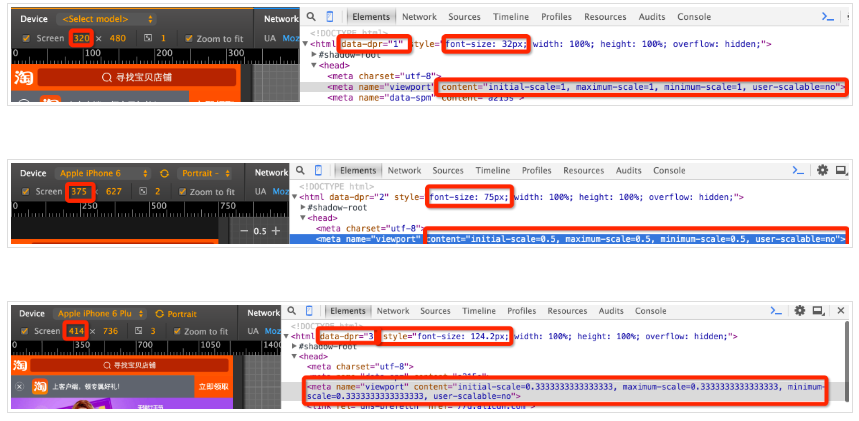Expand #shadow-root under html data-dpr="2"
Screen dimensions: 859x421
(303, 208)
